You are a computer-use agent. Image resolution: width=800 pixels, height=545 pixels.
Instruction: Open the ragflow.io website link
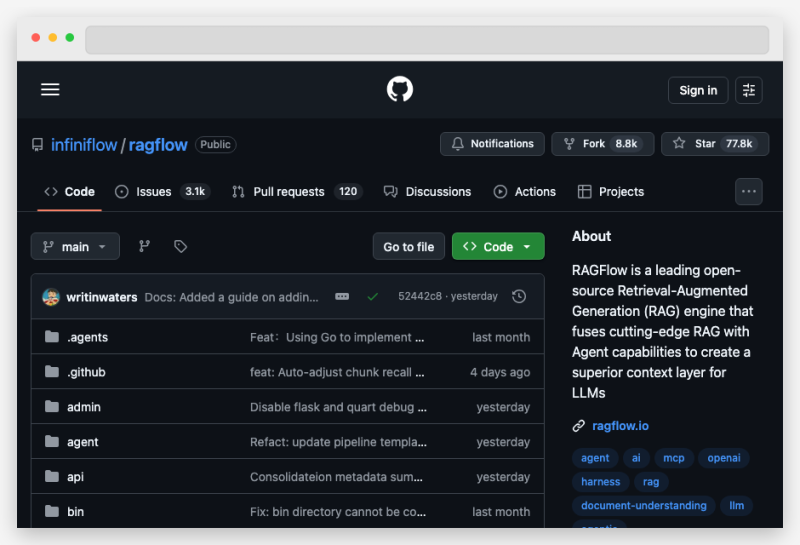coord(620,426)
